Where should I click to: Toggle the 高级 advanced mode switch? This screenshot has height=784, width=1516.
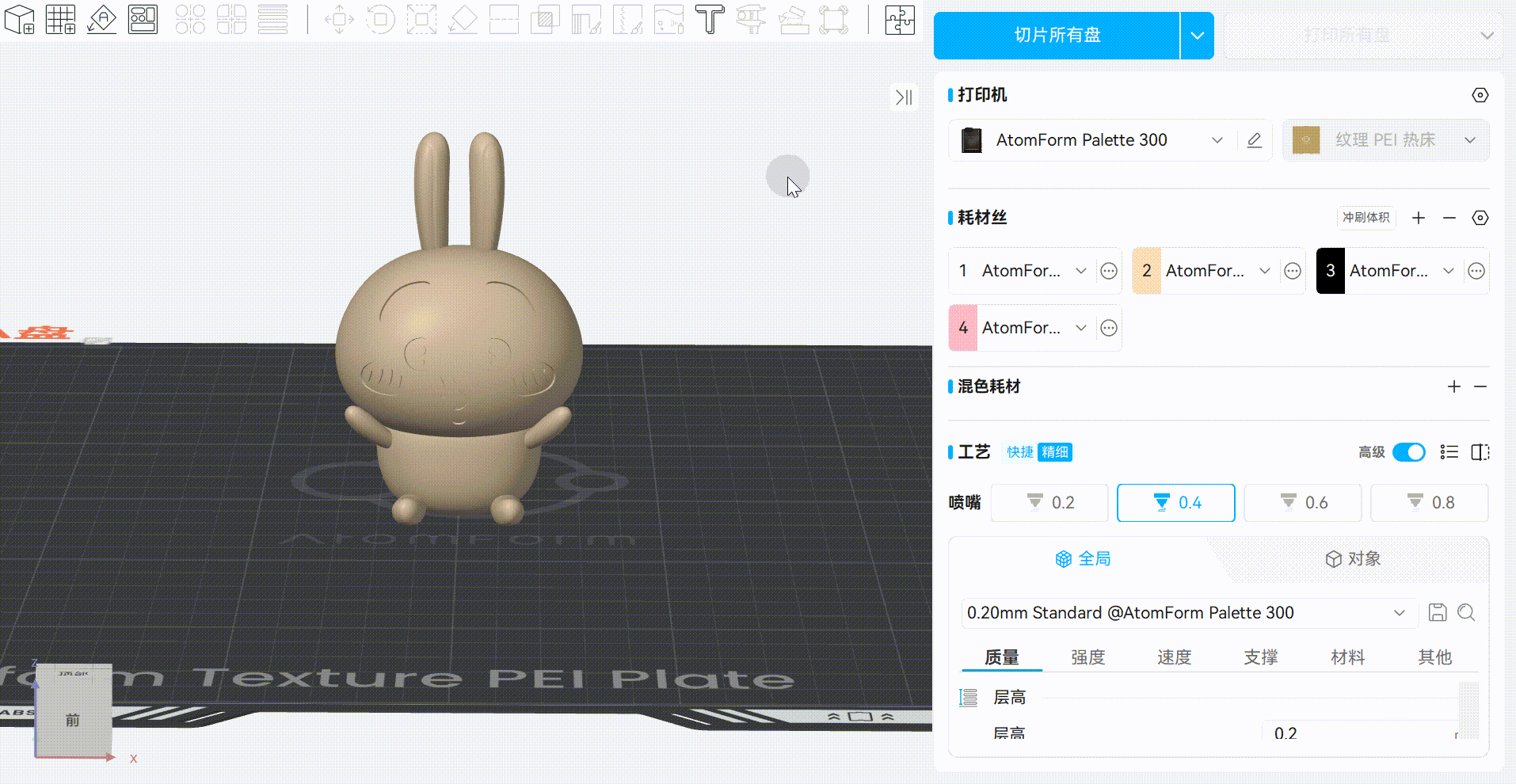(x=1409, y=452)
